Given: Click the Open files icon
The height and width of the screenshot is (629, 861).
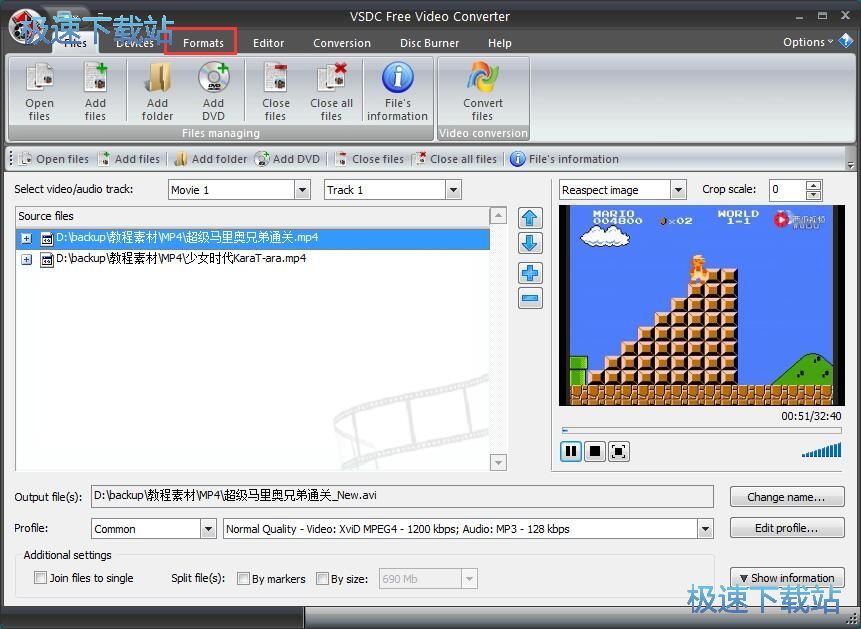Looking at the screenshot, I should pos(39,90).
